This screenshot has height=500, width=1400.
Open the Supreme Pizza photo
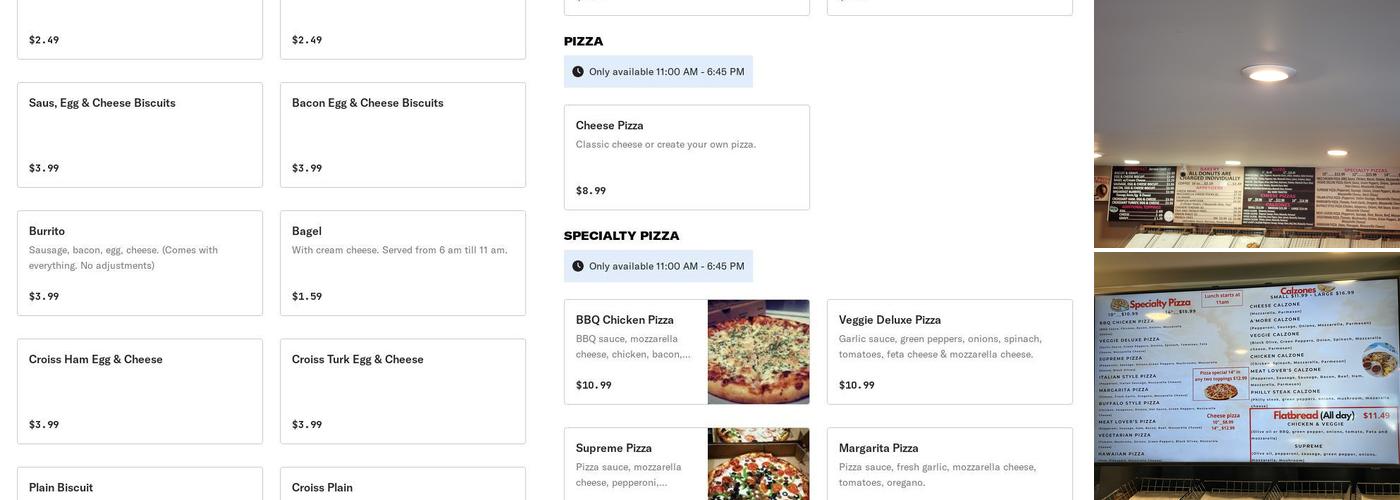click(758, 464)
